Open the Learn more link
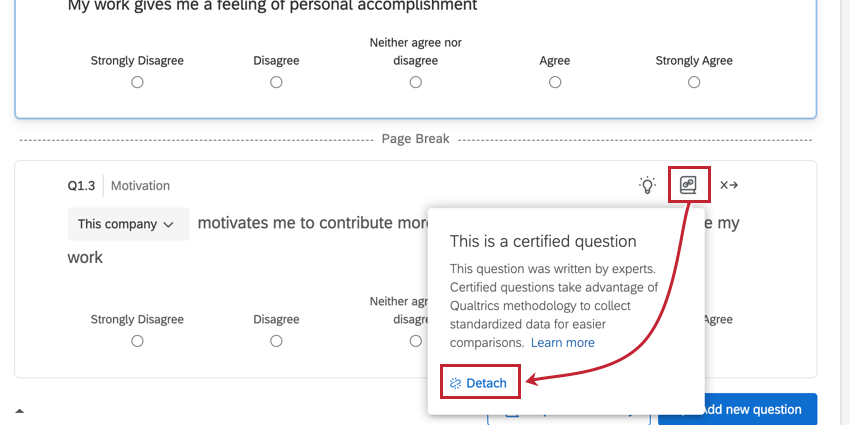The image size is (850, 425). tap(562, 342)
